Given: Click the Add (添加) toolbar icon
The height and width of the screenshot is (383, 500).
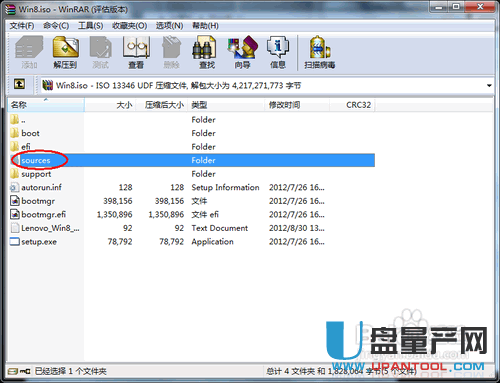Looking at the screenshot, I should 29,48.
